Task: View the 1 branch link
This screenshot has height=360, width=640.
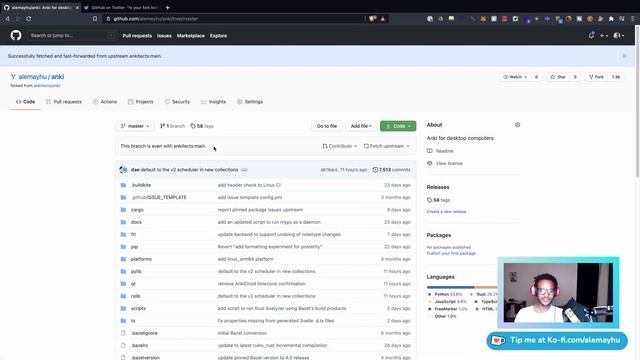Action: (172, 126)
